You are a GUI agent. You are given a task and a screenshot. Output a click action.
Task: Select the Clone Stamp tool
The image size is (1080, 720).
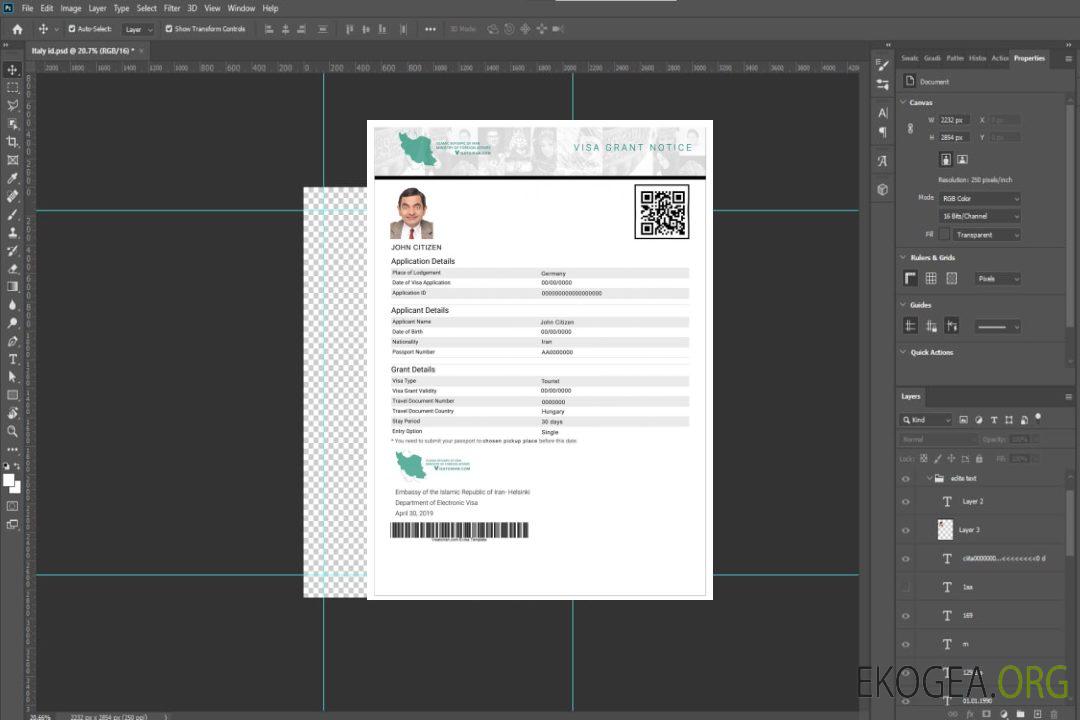point(12,233)
